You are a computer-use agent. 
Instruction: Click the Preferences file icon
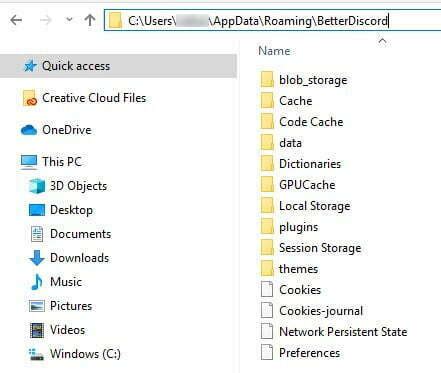pos(267,353)
